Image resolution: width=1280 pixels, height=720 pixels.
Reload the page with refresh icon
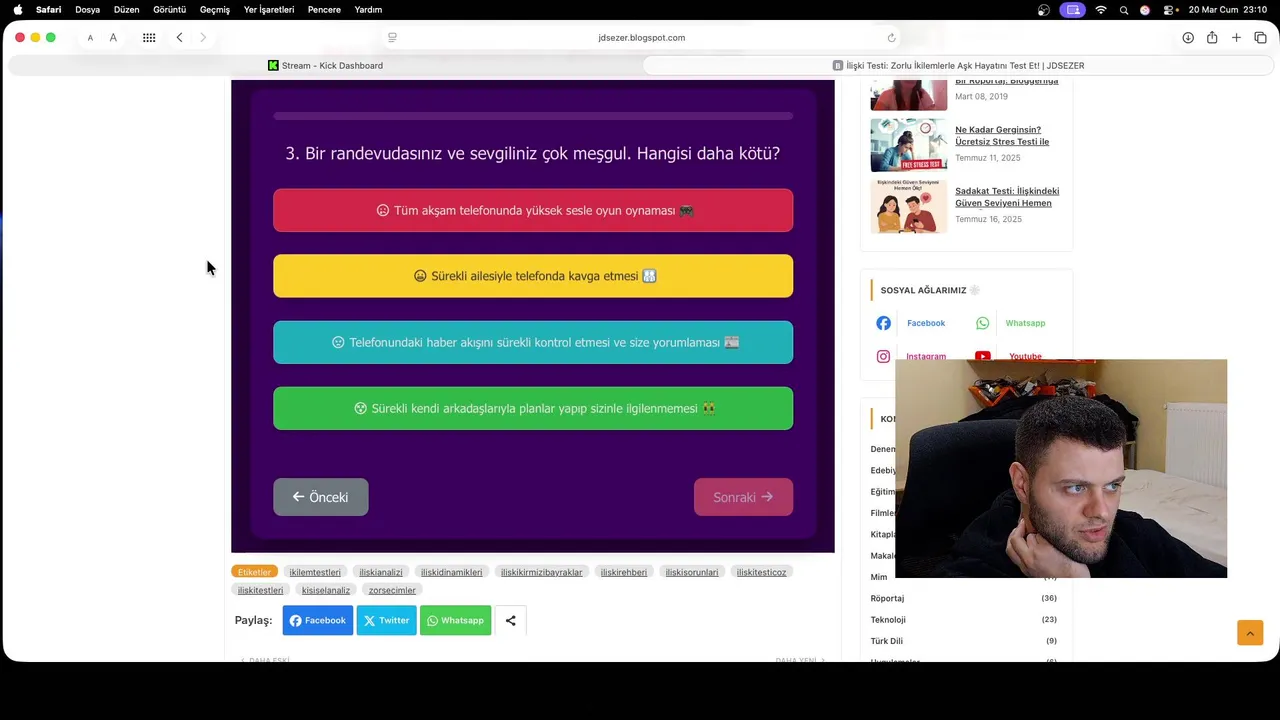click(x=891, y=38)
